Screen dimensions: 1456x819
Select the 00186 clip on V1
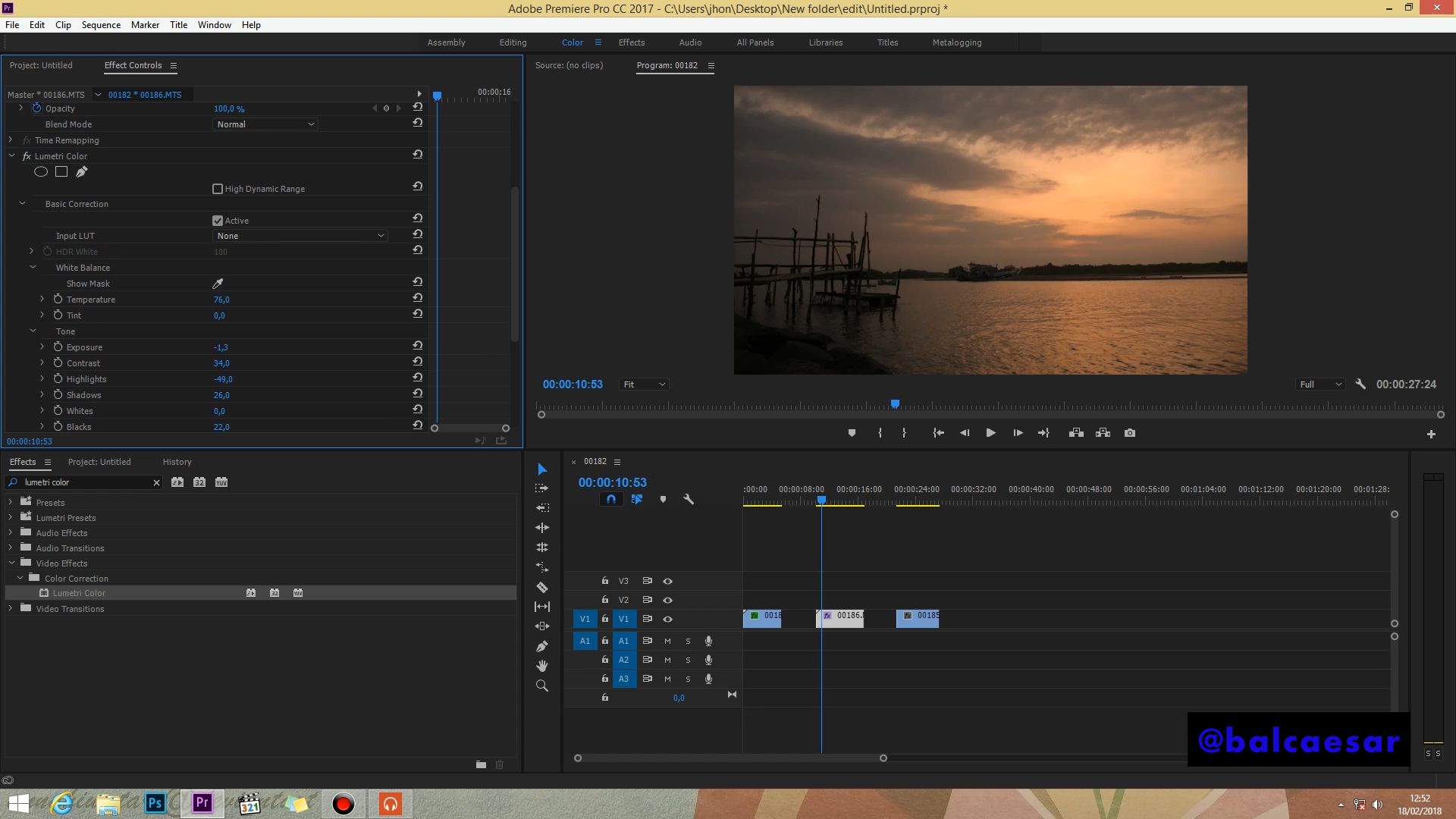pos(839,618)
